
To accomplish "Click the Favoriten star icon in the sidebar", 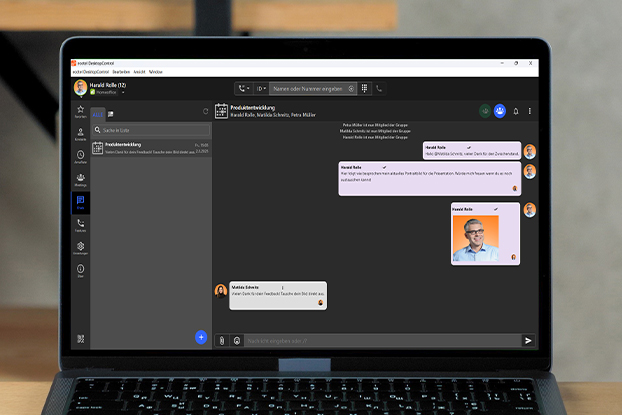I will [80, 111].
